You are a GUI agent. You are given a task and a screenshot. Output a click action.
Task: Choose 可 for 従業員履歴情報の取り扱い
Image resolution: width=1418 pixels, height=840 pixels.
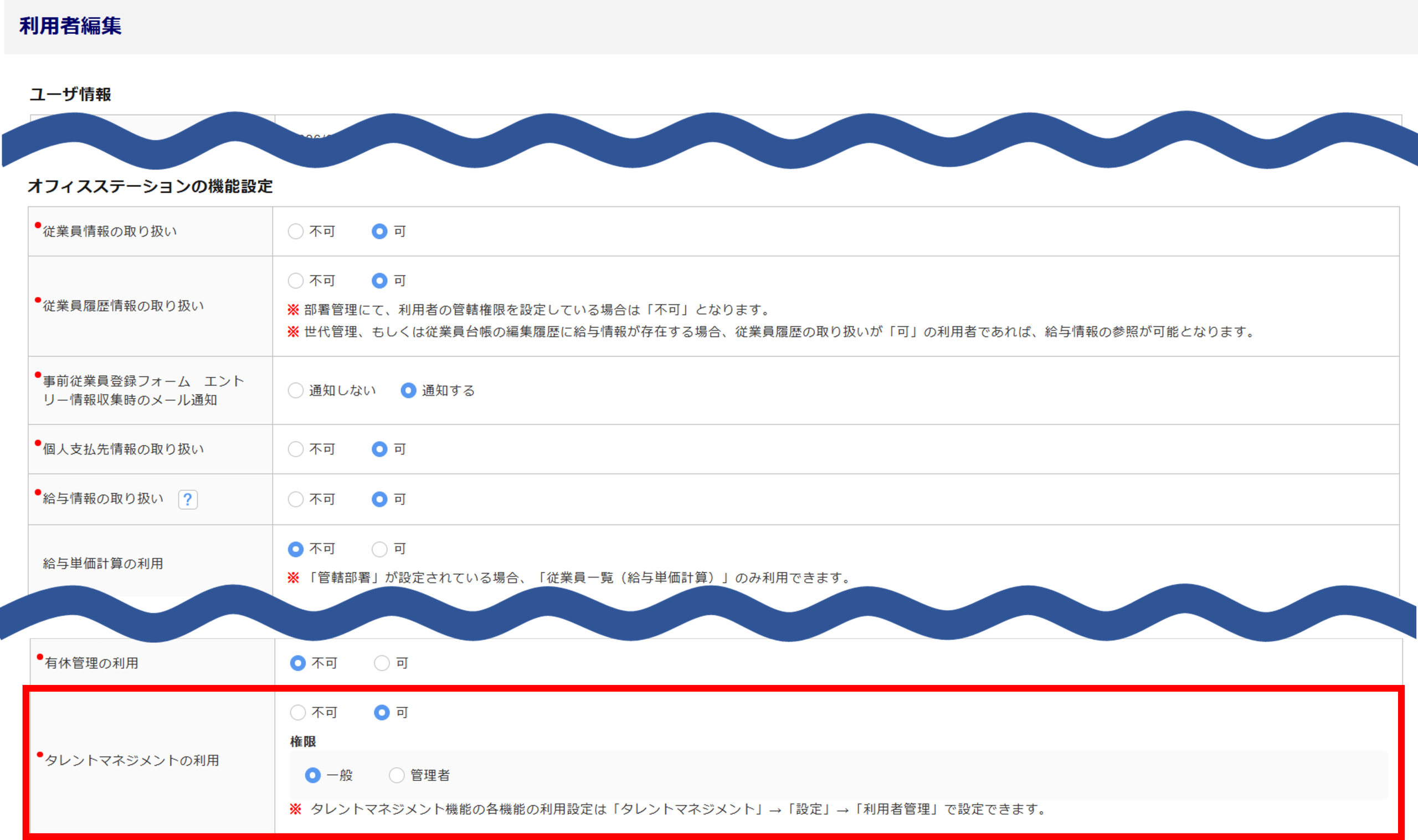pyautogui.click(x=379, y=281)
